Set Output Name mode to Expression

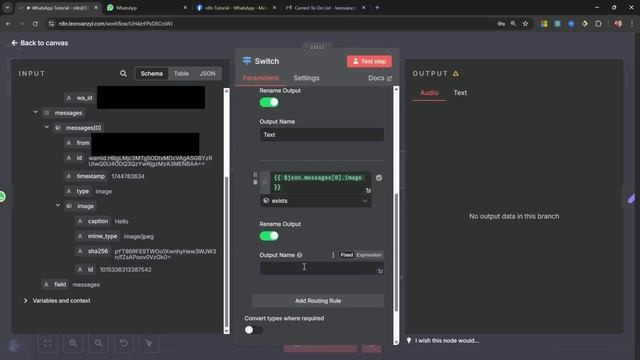tap(369, 255)
